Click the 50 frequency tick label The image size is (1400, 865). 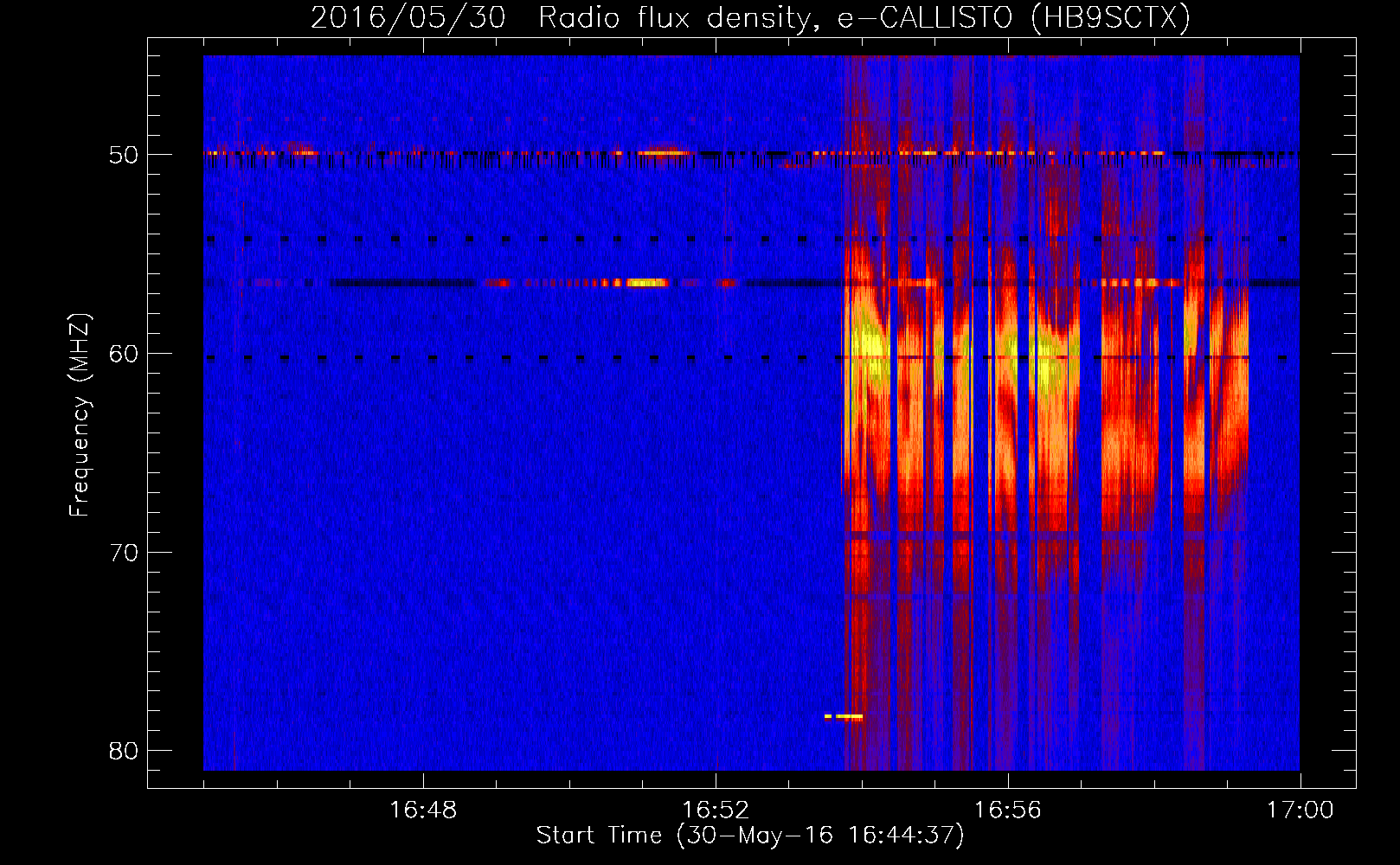click(x=124, y=156)
